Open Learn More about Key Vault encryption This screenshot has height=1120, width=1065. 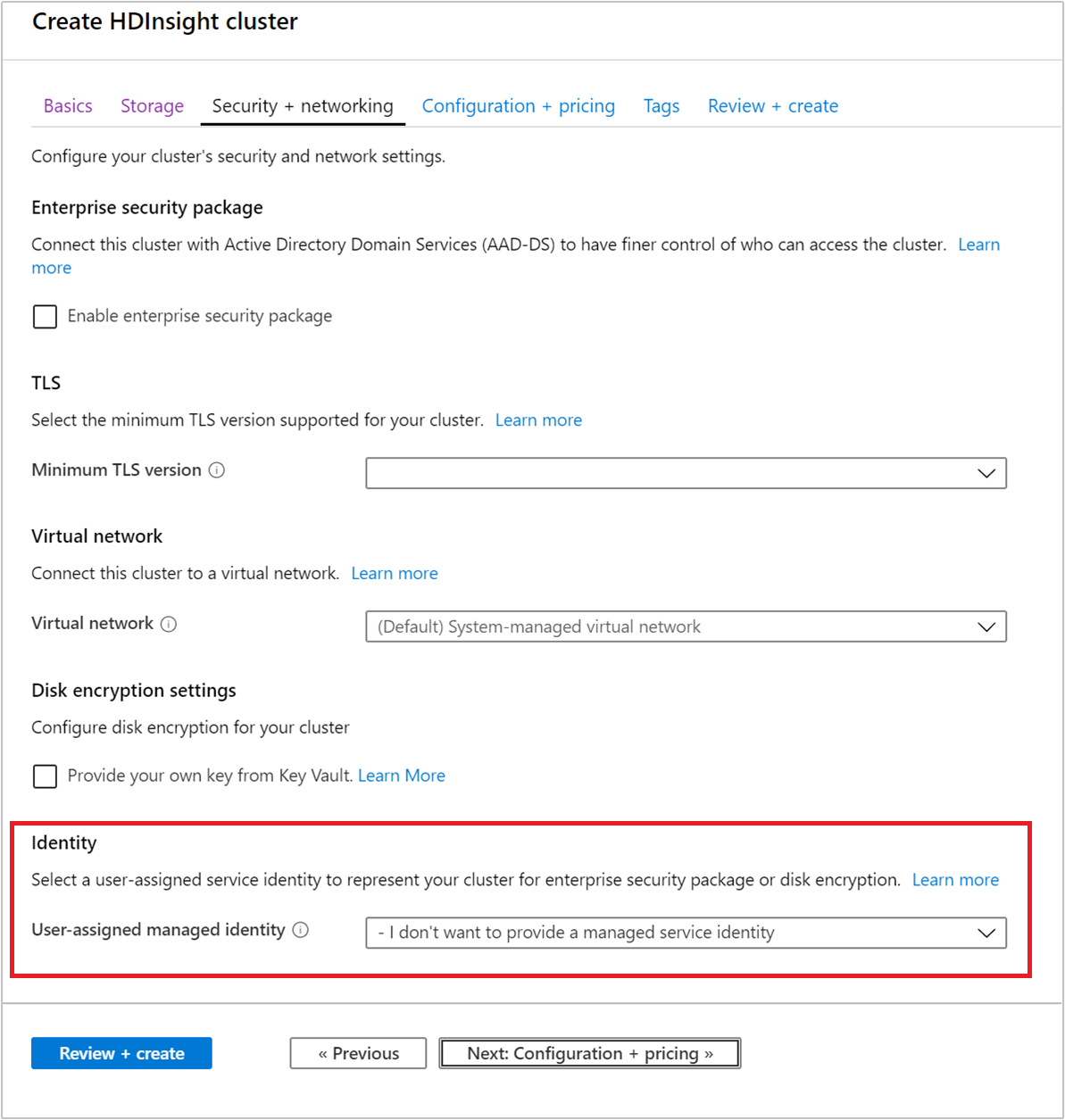pyautogui.click(x=401, y=775)
